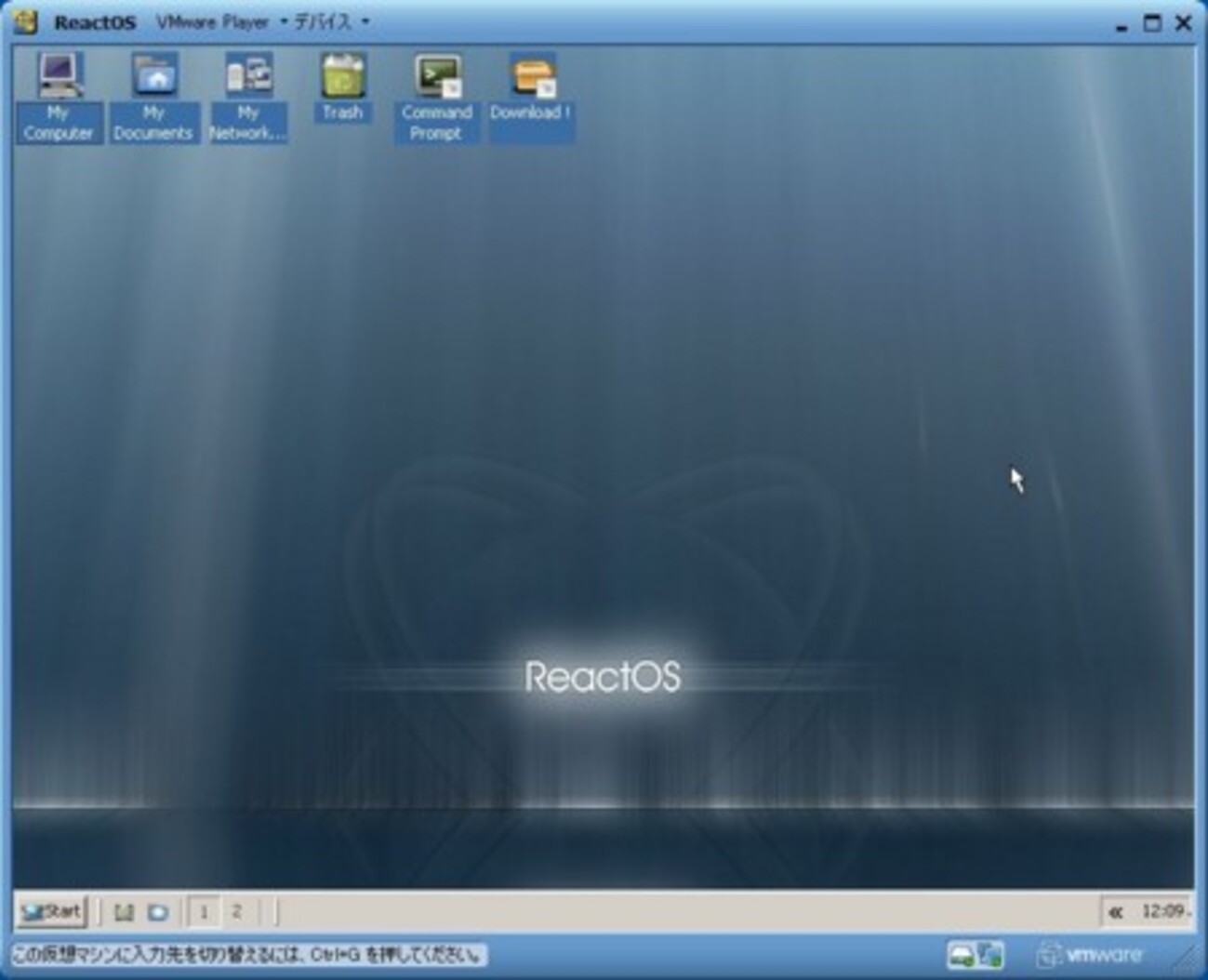This screenshot has height=980, width=1208.
Task: Open the My Computer desktop icon
Action: pyautogui.click(x=59, y=97)
